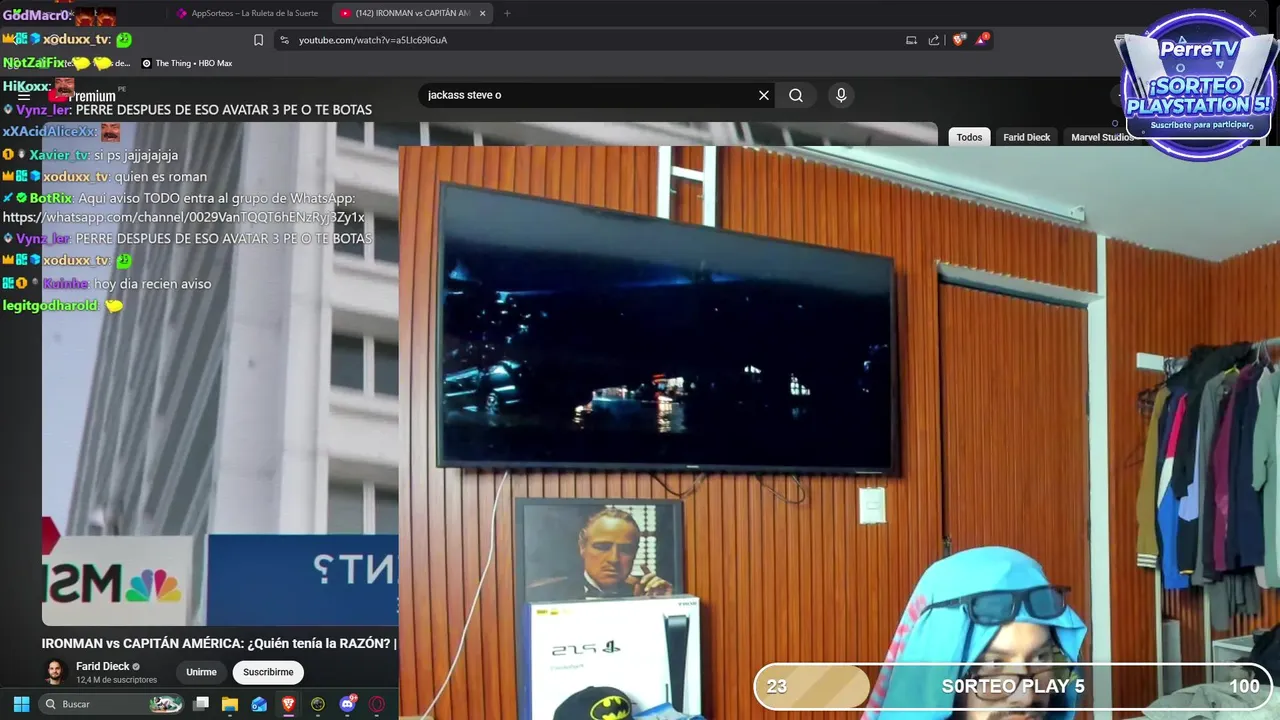Open the Brave Rewards triangle icon
Screen dimensions: 1280x720
coord(983,40)
